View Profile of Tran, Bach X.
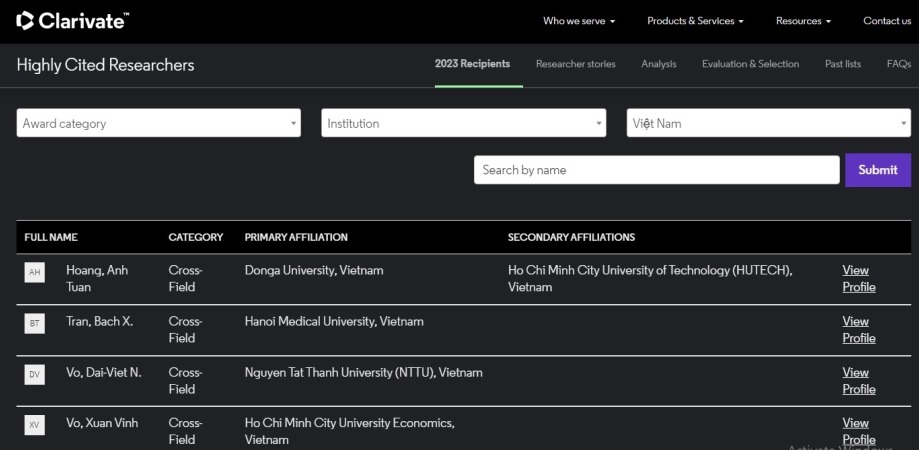 pyautogui.click(x=859, y=330)
